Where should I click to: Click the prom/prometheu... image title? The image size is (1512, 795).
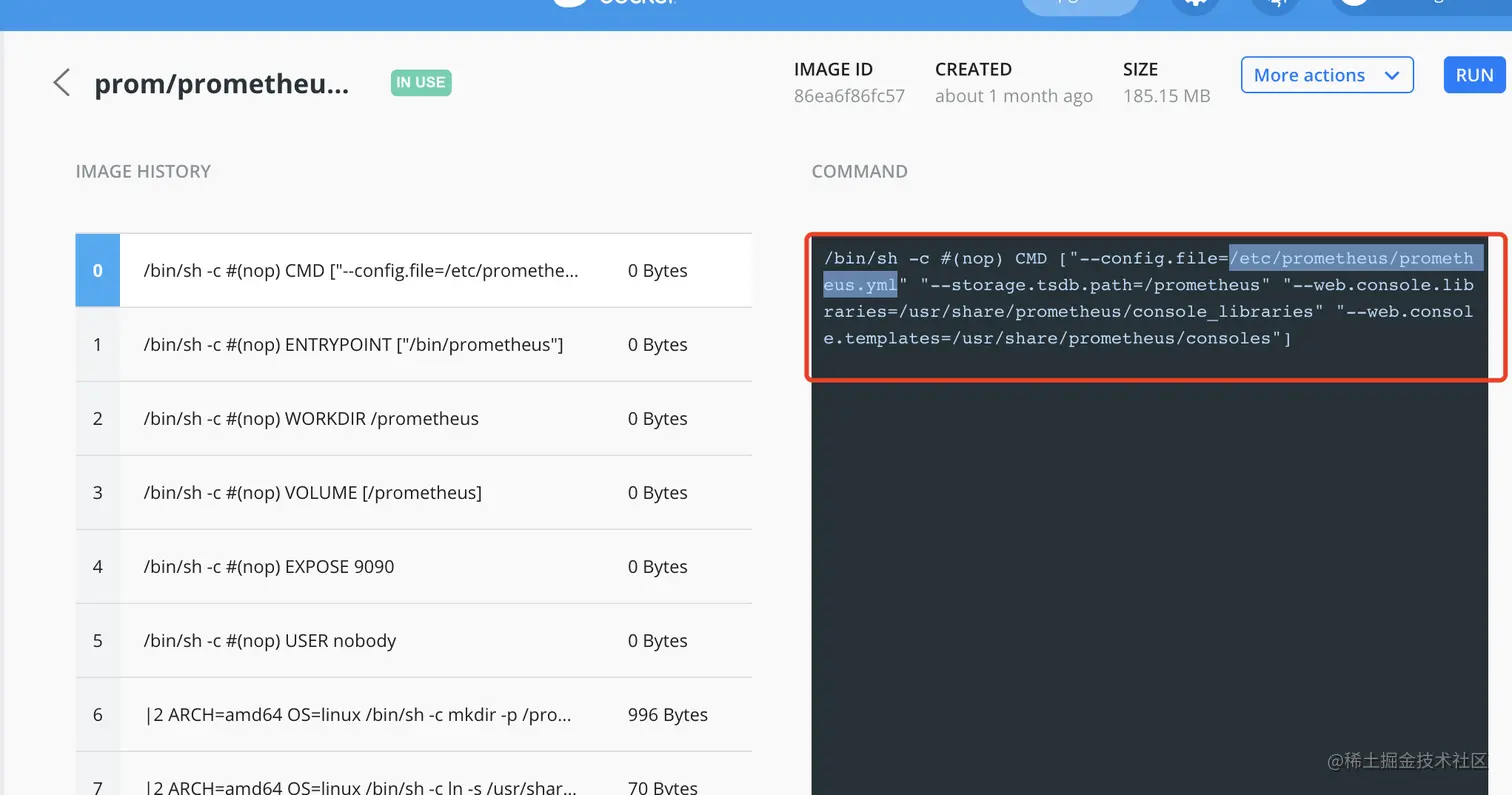(x=222, y=84)
